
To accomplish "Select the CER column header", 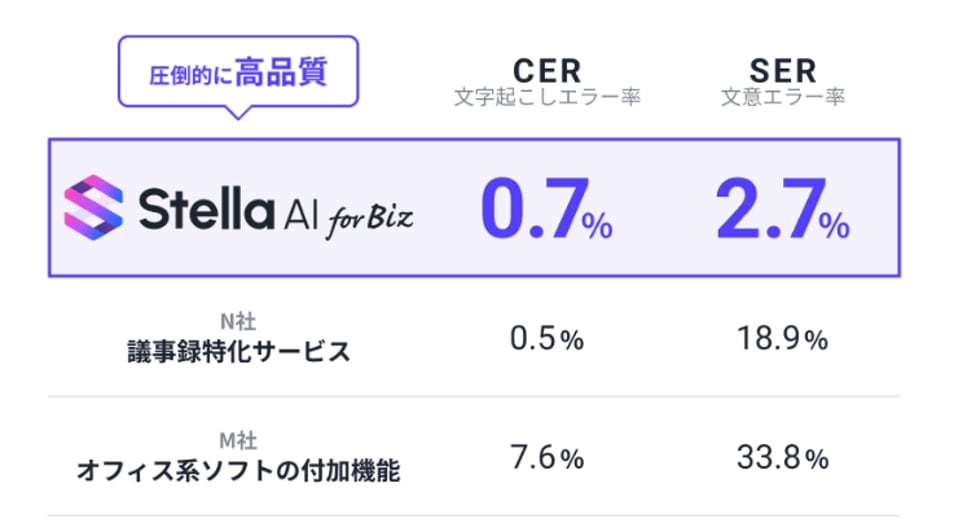I will [546, 70].
